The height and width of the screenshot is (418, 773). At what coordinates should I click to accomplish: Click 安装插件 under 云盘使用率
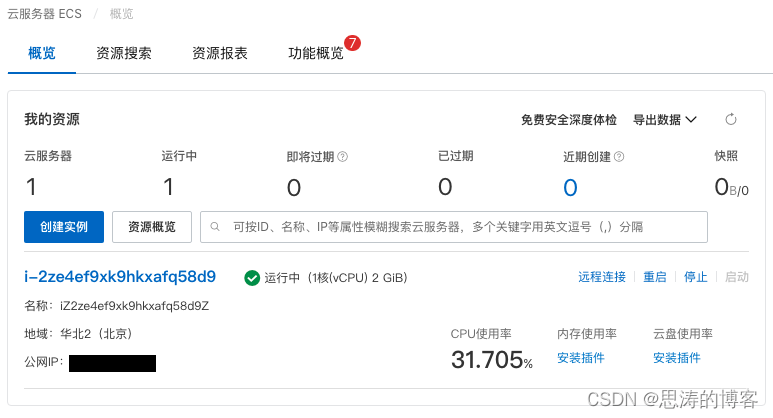(x=677, y=358)
